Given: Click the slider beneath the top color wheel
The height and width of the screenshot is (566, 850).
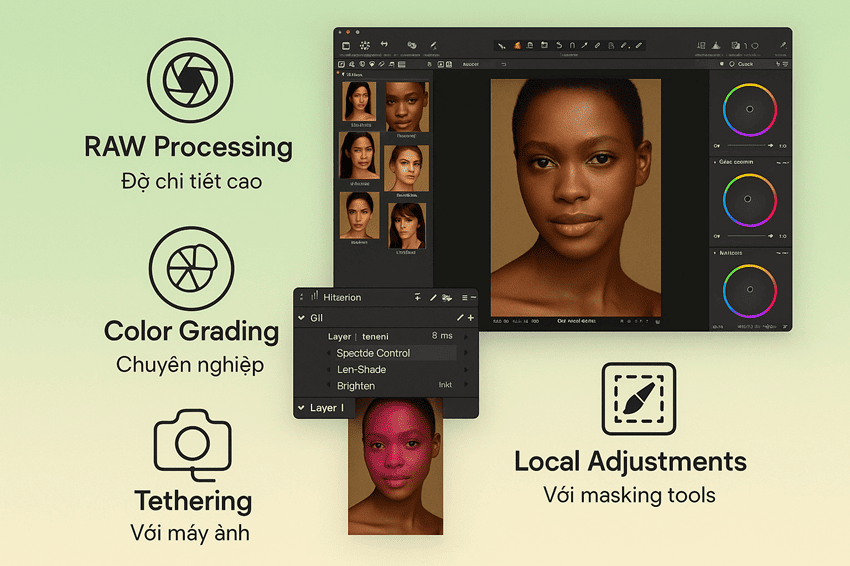Looking at the screenshot, I should 750,145.
